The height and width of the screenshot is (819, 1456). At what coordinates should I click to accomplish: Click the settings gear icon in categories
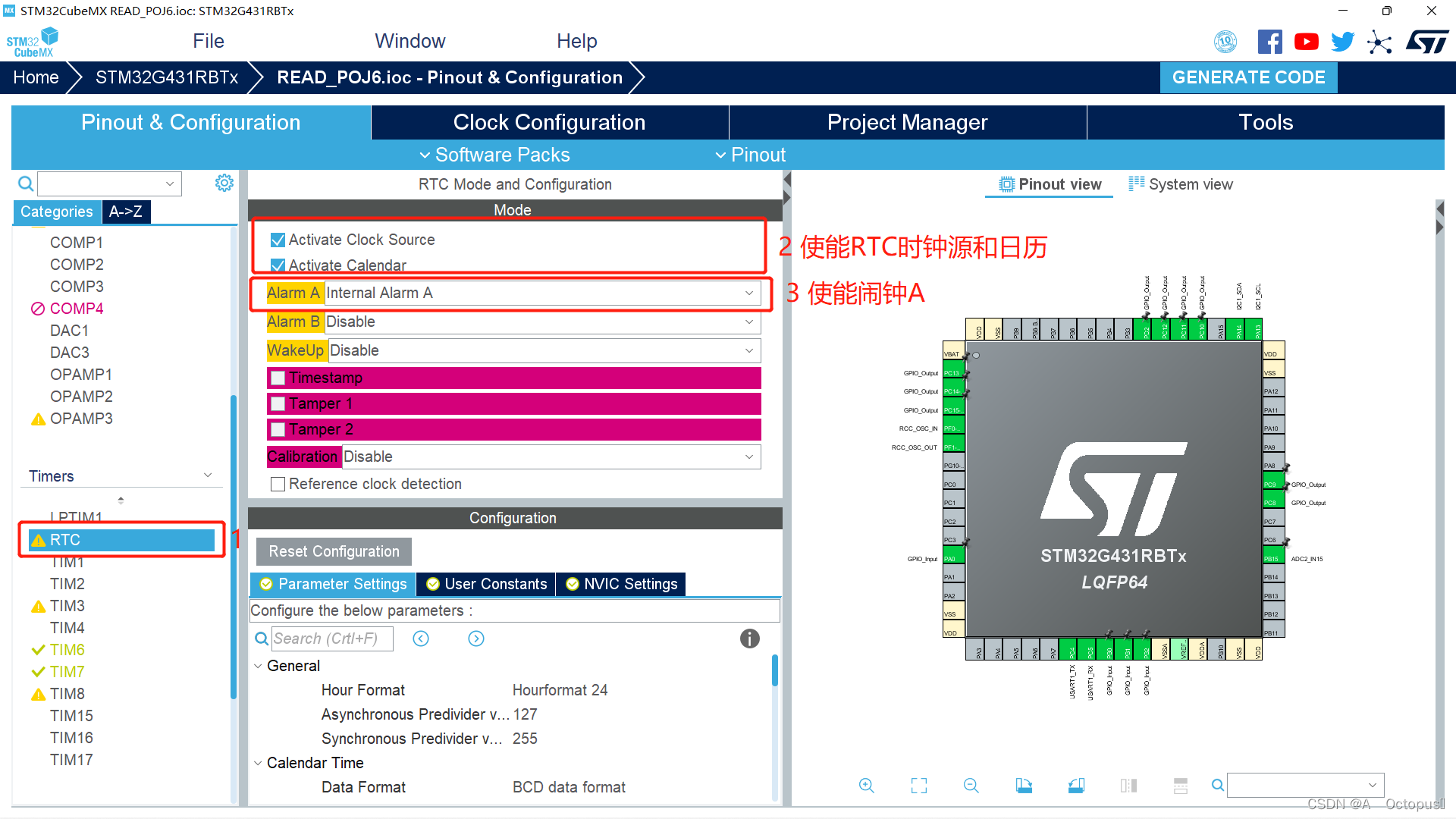(222, 183)
